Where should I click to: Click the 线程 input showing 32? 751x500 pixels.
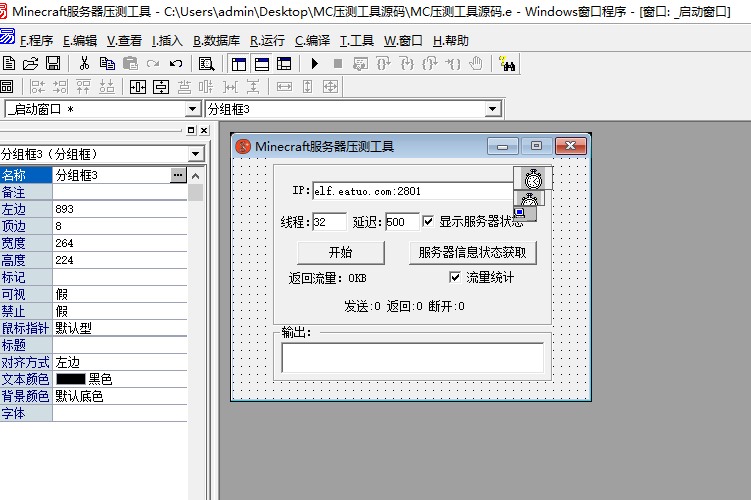(330, 222)
